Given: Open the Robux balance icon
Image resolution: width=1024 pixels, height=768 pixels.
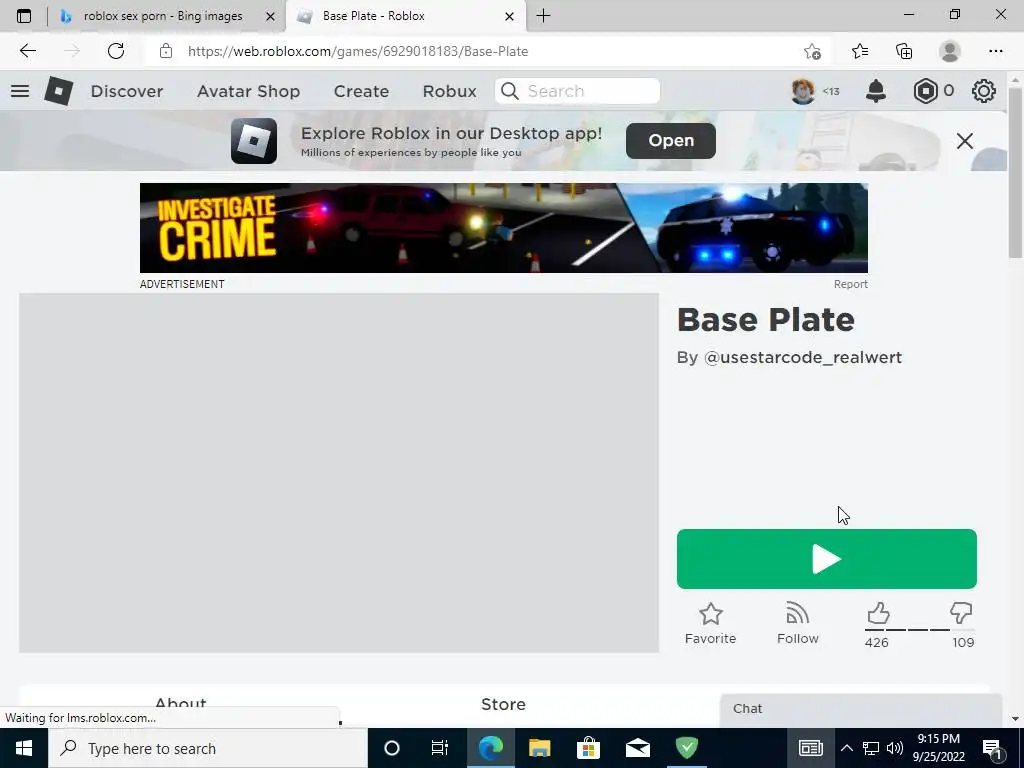Looking at the screenshot, I should pyautogui.click(x=925, y=91).
